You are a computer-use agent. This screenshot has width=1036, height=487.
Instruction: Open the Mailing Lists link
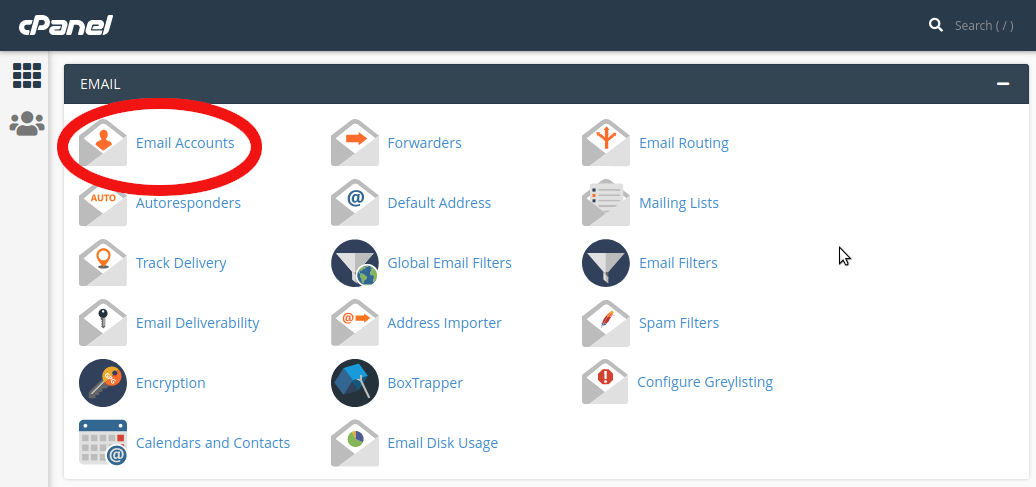pyautogui.click(x=679, y=203)
